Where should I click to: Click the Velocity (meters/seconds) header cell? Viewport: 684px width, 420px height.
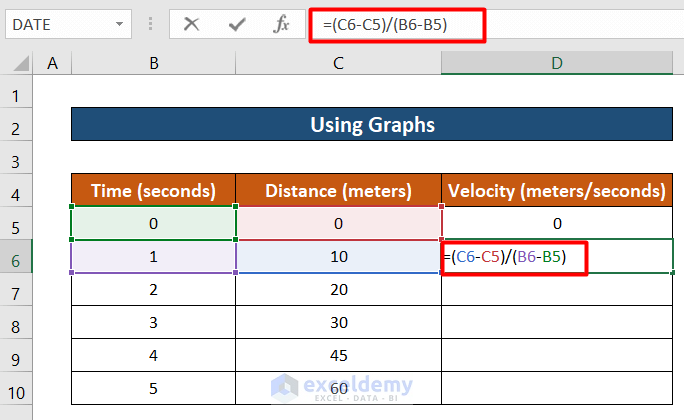click(x=557, y=190)
